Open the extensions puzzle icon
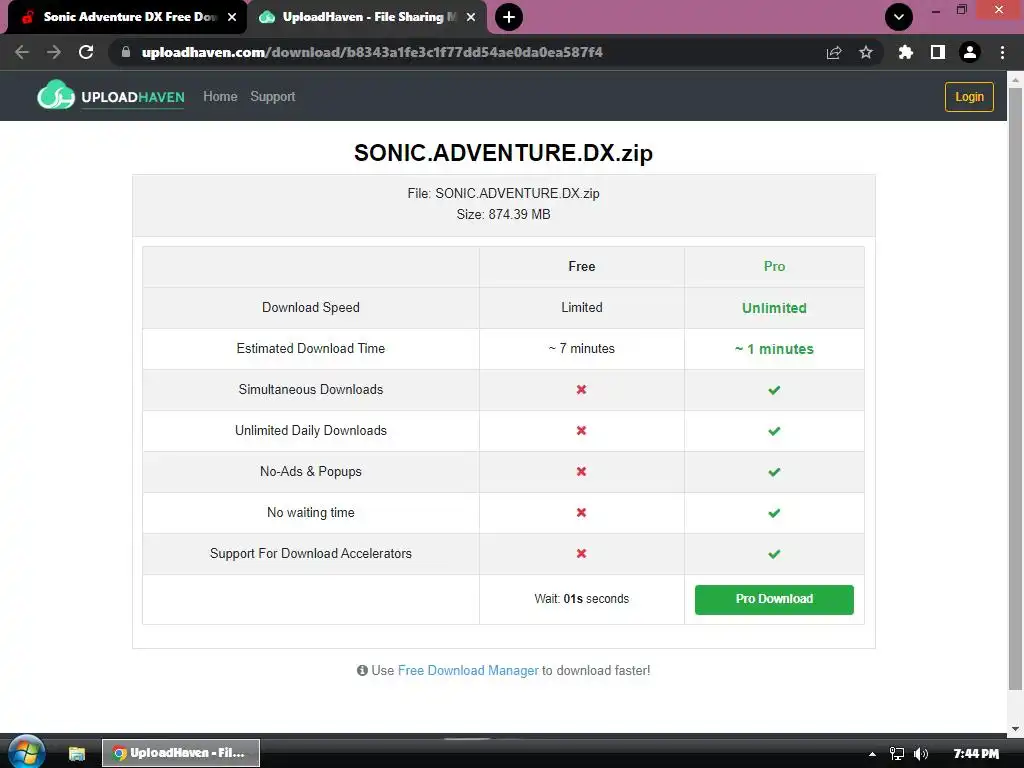 [x=906, y=52]
